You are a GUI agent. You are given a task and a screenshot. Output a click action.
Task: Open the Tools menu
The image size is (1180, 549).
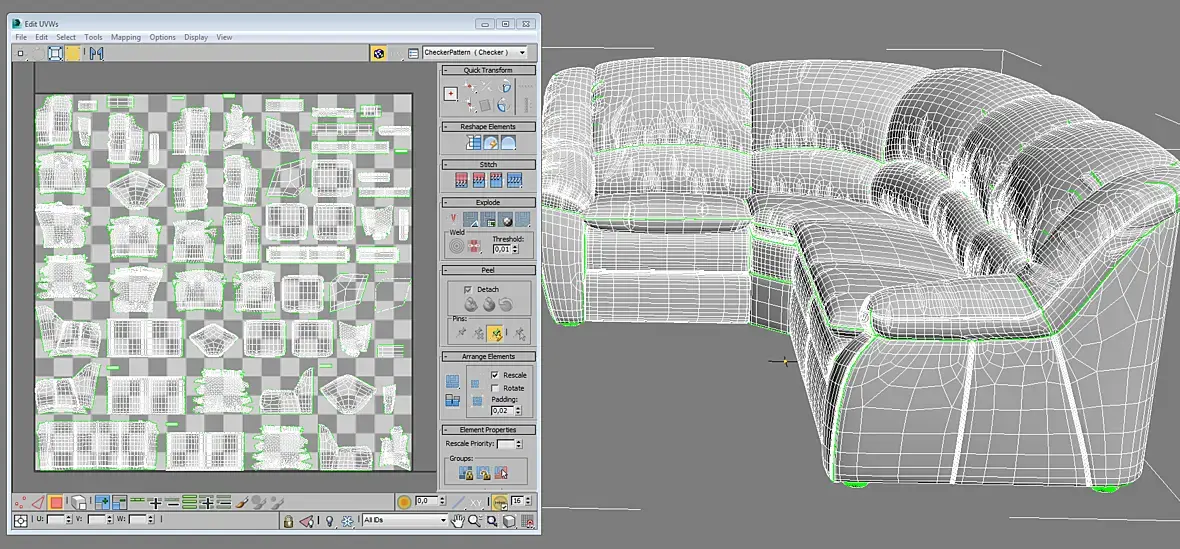[x=93, y=37]
